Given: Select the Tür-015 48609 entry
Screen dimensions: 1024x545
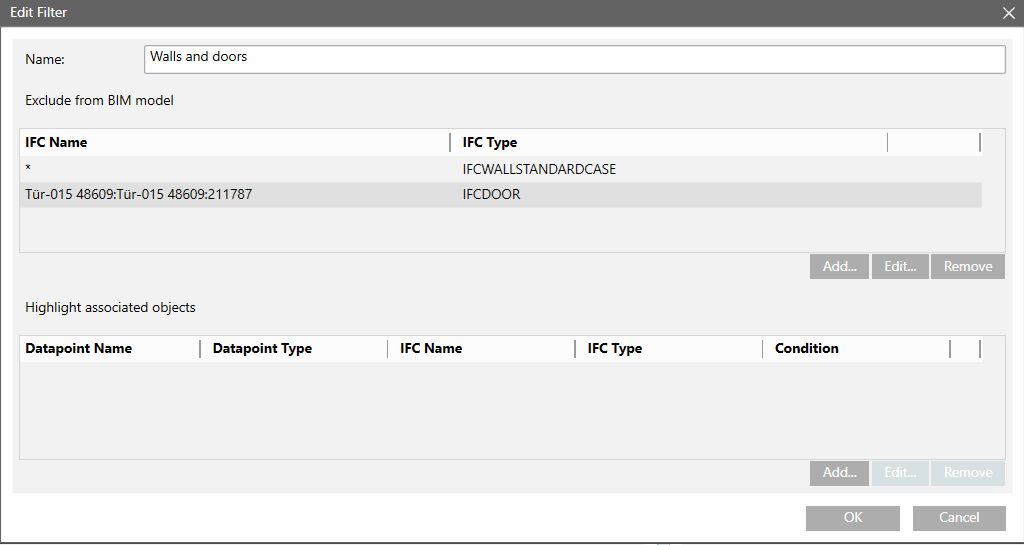Looking at the screenshot, I should point(138,195).
